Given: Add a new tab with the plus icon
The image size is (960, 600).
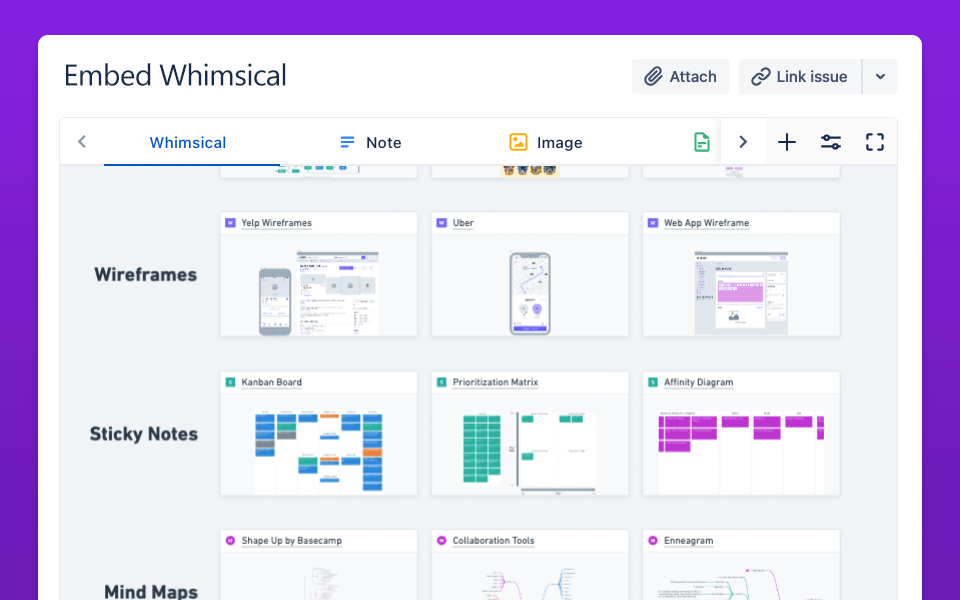Looking at the screenshot, I should [787, 143].
